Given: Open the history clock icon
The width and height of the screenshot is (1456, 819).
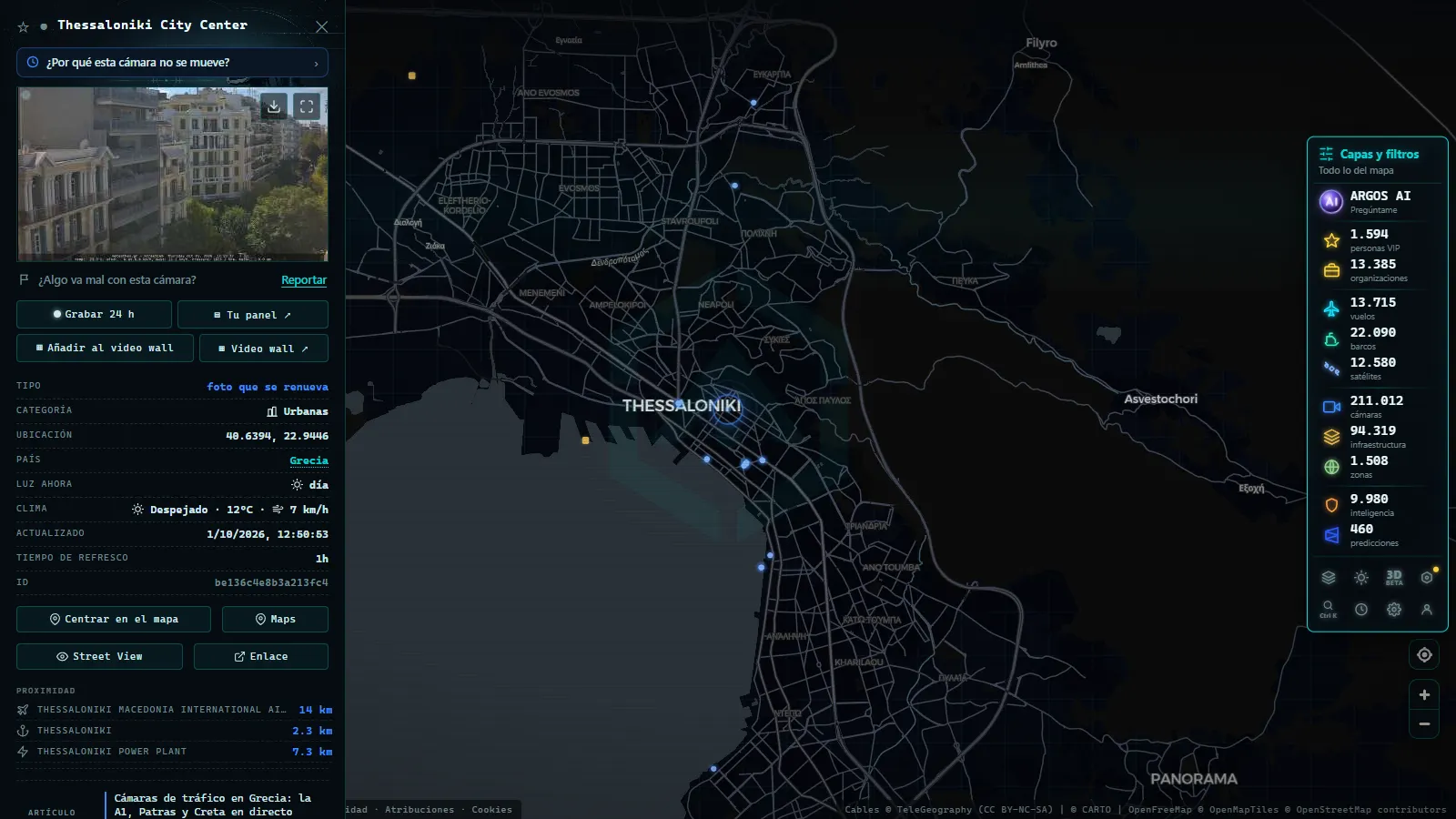Looking at the screenshot, I should [1361, 610].
